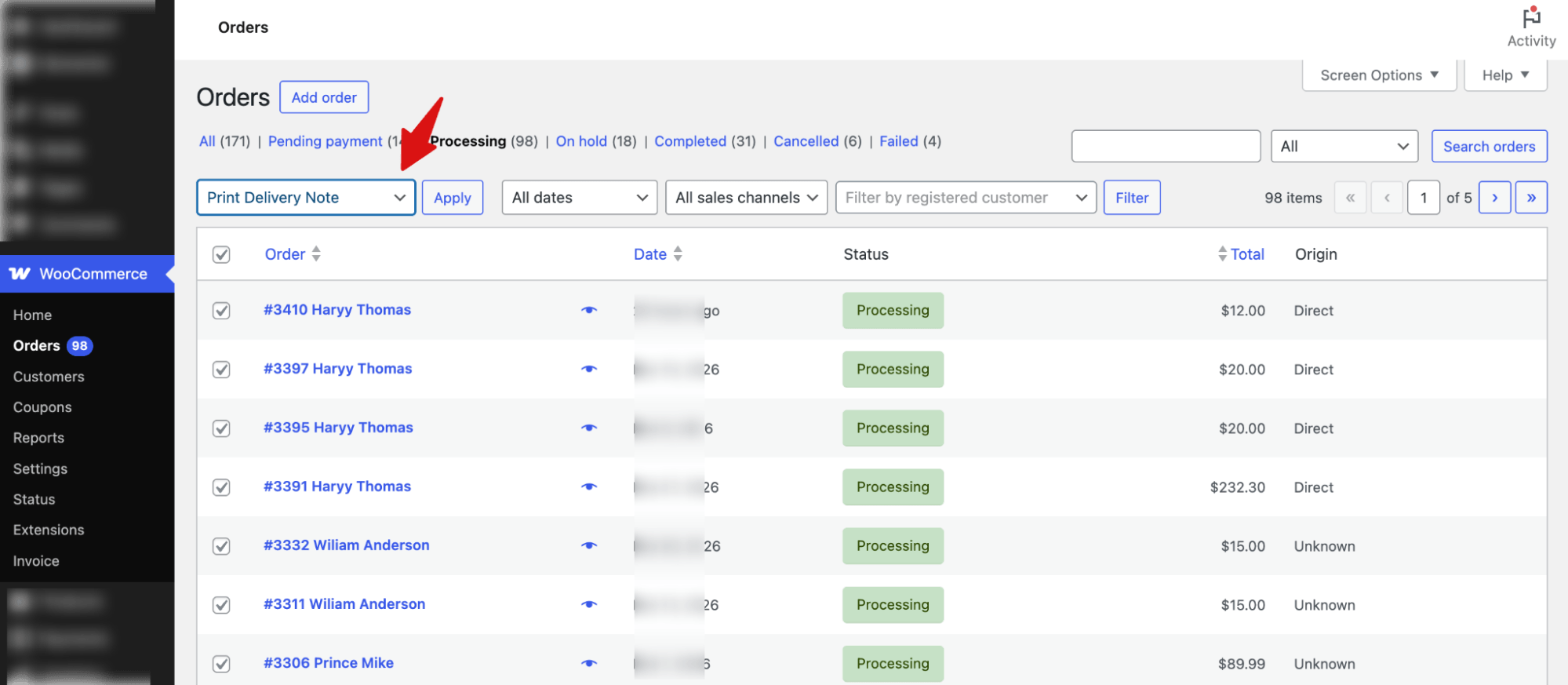Focus the order search text field
The image size is (1568, 685).
[x=1166, y=147]
